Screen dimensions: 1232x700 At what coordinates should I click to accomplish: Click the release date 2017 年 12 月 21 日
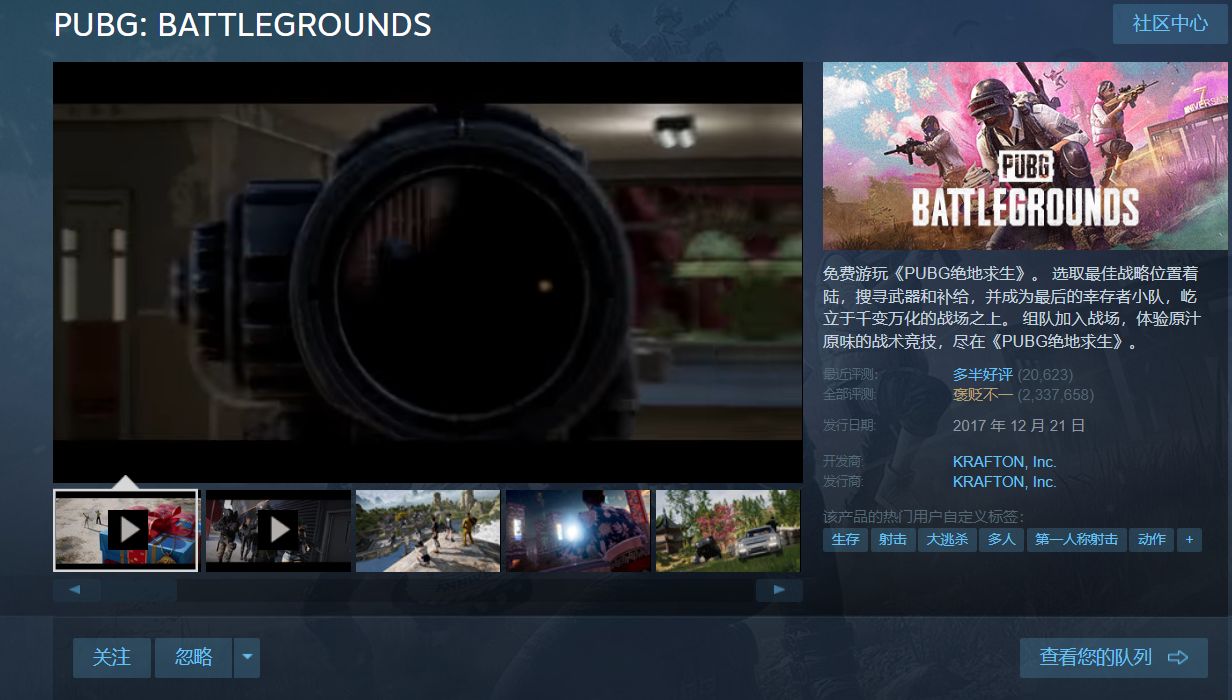[x=1019, y=426]
